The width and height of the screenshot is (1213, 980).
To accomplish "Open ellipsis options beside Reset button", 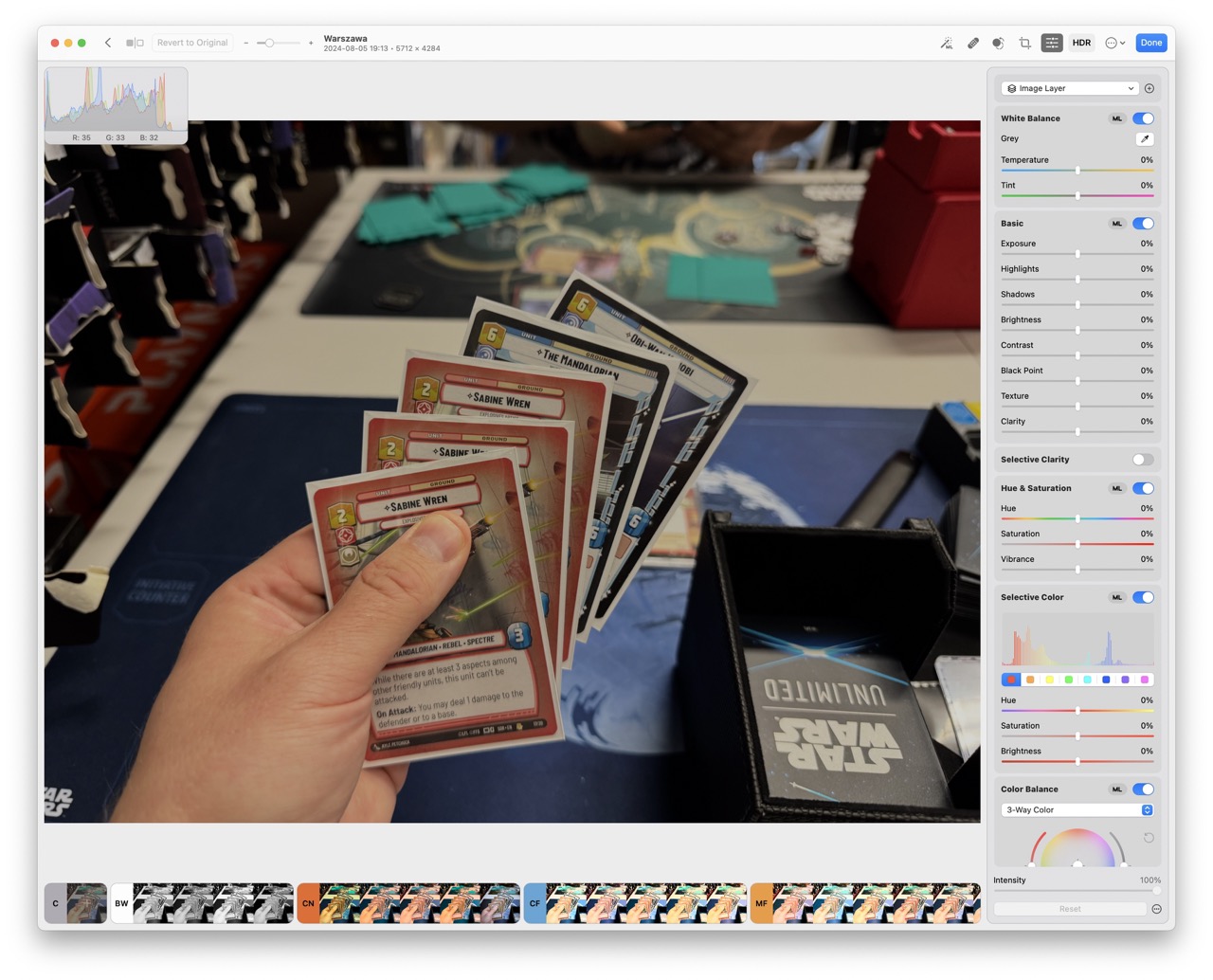I will (1156, 909).
